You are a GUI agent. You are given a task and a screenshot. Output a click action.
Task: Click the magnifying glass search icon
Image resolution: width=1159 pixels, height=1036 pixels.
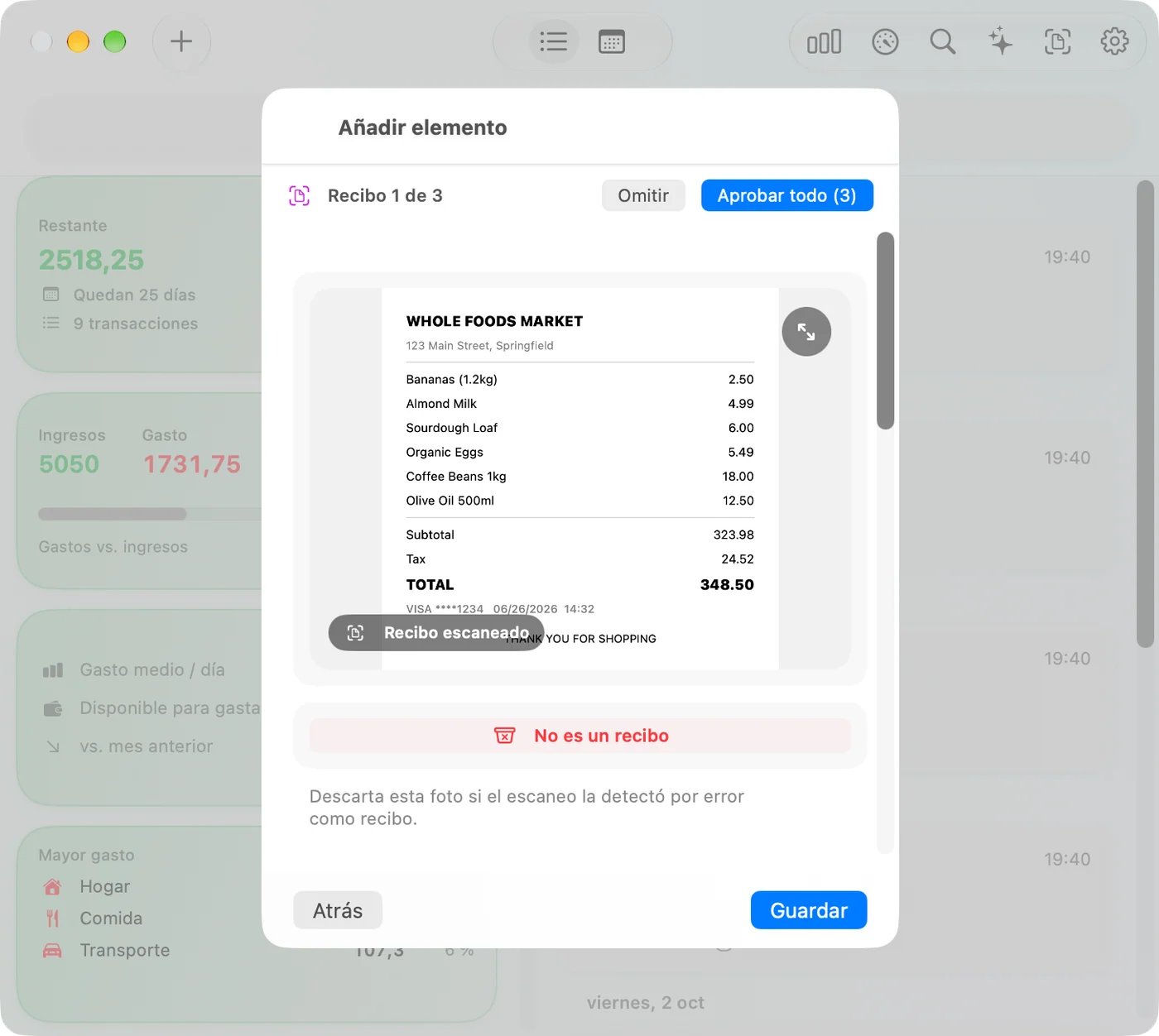943,41
